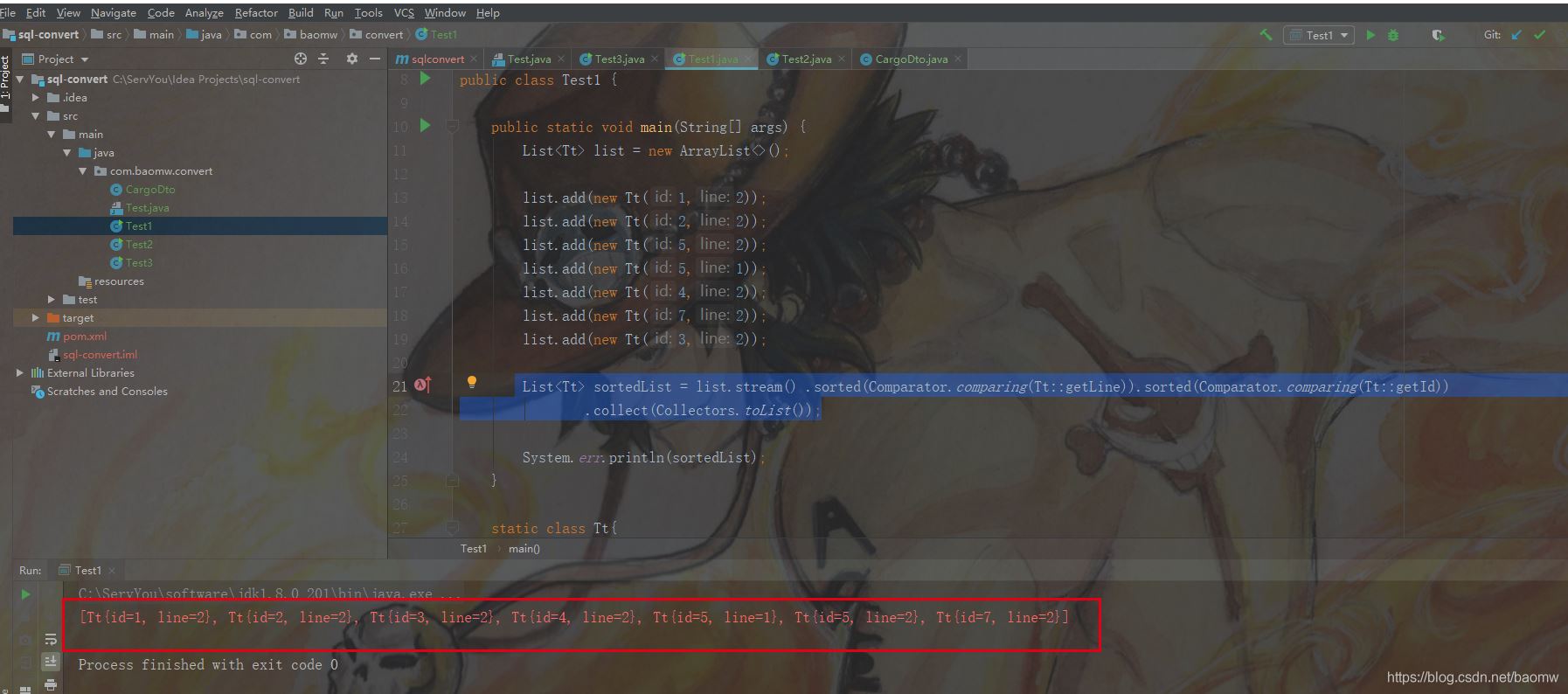1568x694 pixels.
Task: Update project via Git blue arrow icon
Action: point(1516,35)
